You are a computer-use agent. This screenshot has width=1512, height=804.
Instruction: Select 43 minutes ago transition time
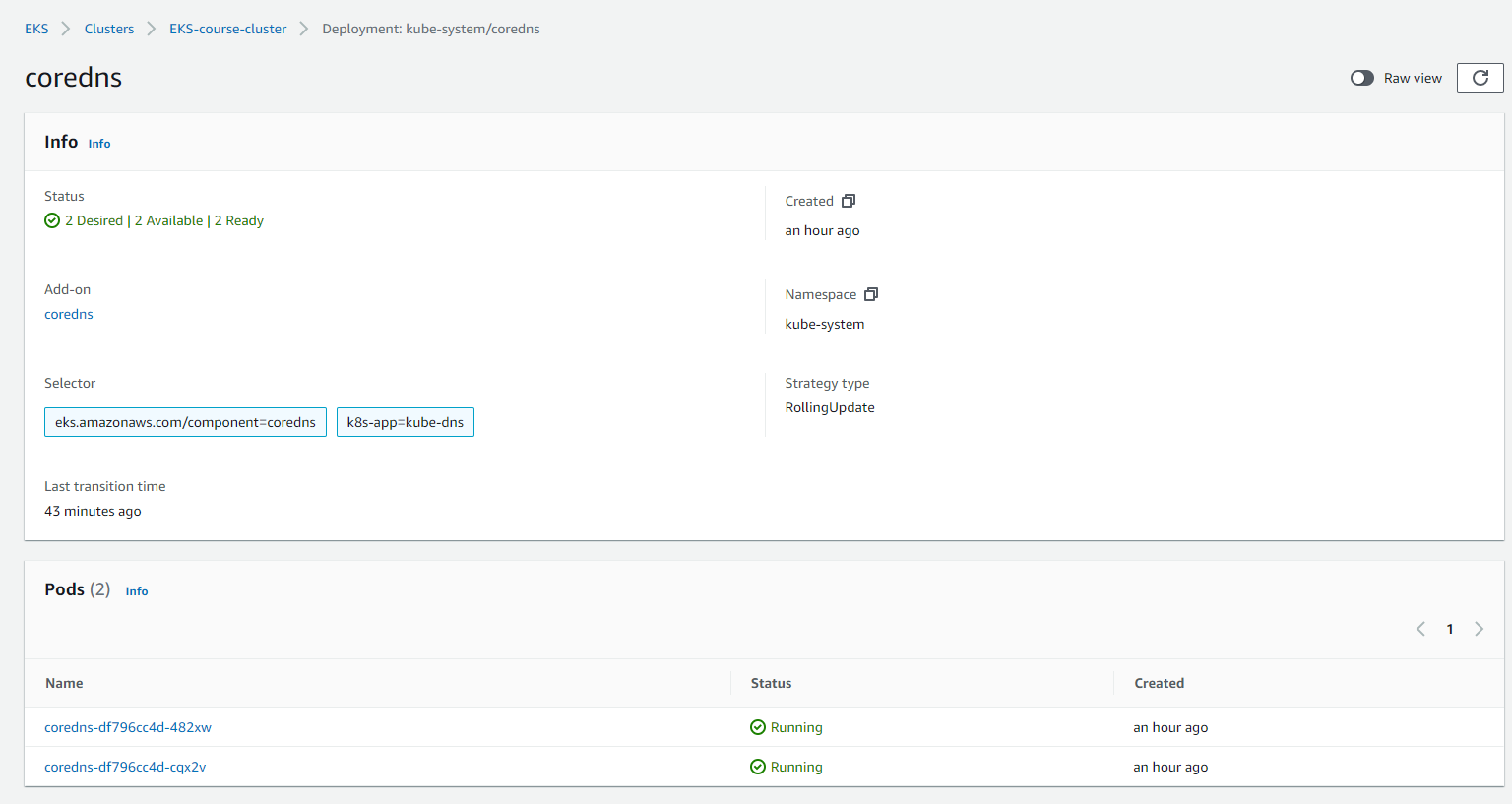point(93,511)
